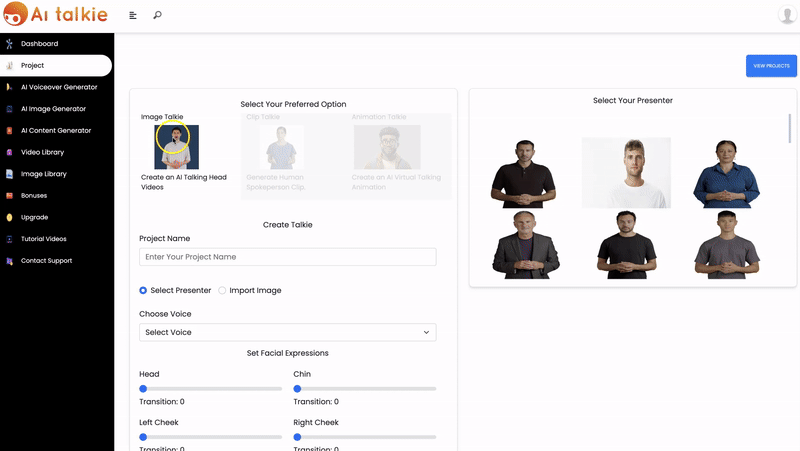Open the user profile avatar

point(787,15)
